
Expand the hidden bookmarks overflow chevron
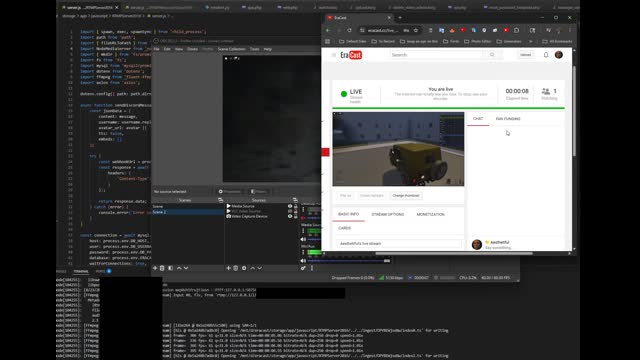coord(531,41)
